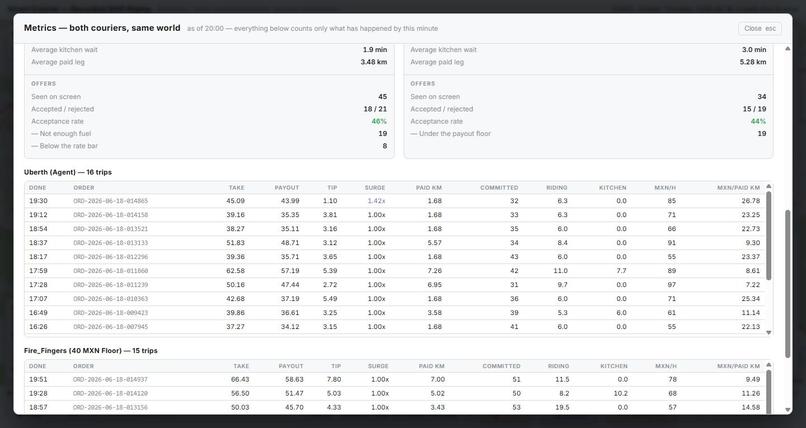
Task: Click the 66.43 take value
Action: 240,380
